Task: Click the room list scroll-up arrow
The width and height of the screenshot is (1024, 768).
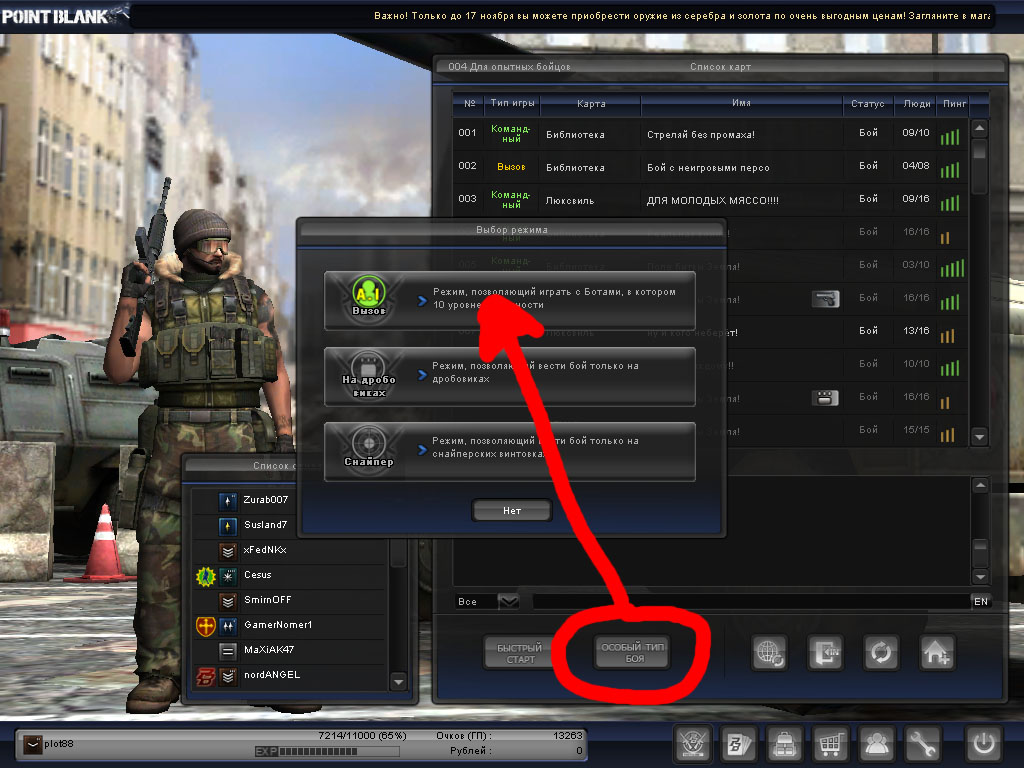Action: [980, 128]
